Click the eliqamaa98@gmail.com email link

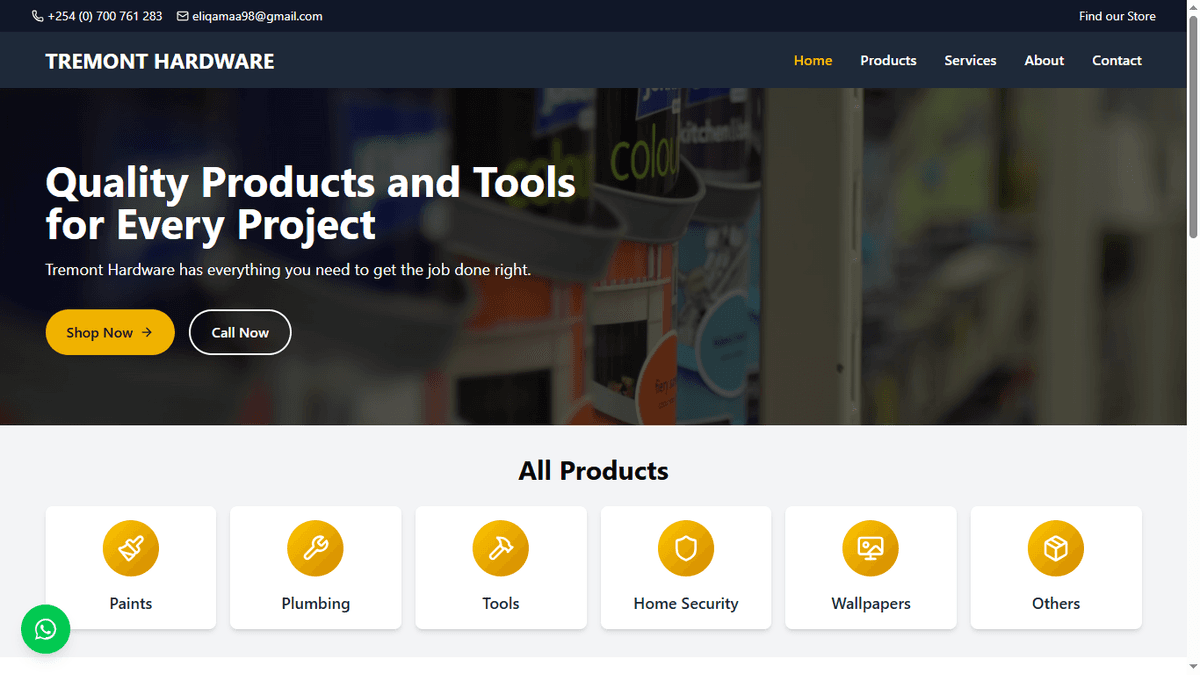(x=257, y=16)
